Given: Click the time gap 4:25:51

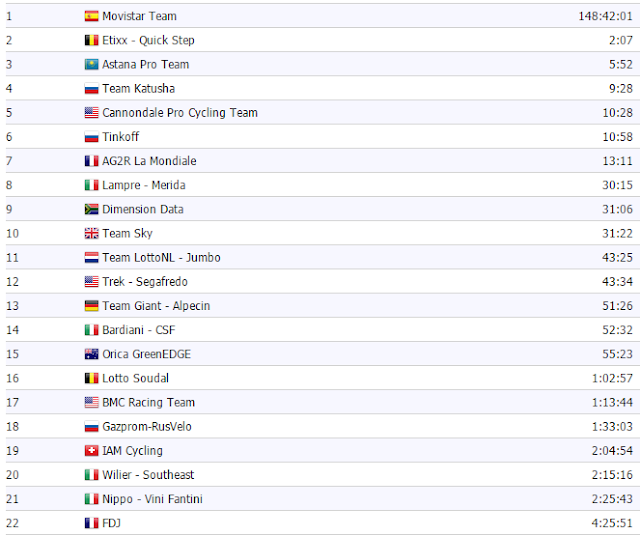Looking at the screenshot, I should click(x=612, y=523).
